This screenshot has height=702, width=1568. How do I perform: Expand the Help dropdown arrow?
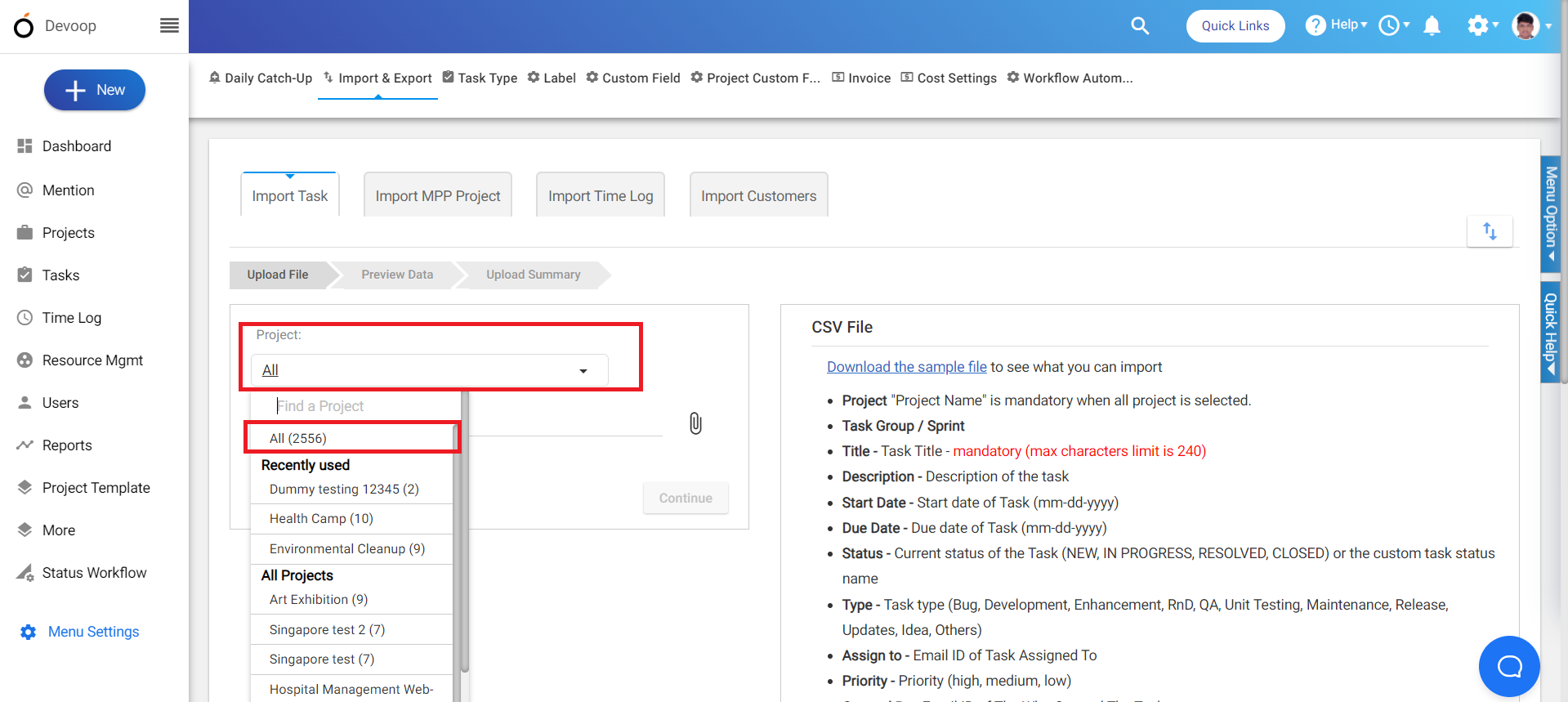[x=1364, y=25]
